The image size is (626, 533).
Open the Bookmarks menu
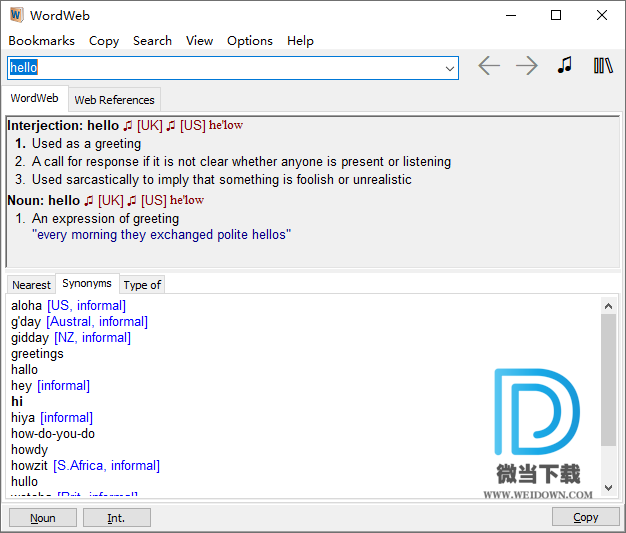[x=42, y=41]
